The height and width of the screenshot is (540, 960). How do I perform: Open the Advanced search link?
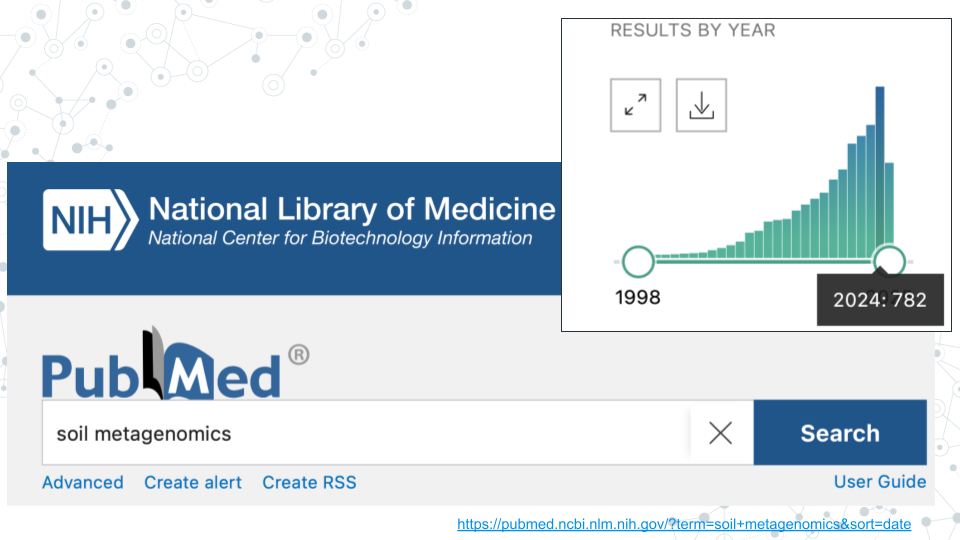(x=83, y=483)
